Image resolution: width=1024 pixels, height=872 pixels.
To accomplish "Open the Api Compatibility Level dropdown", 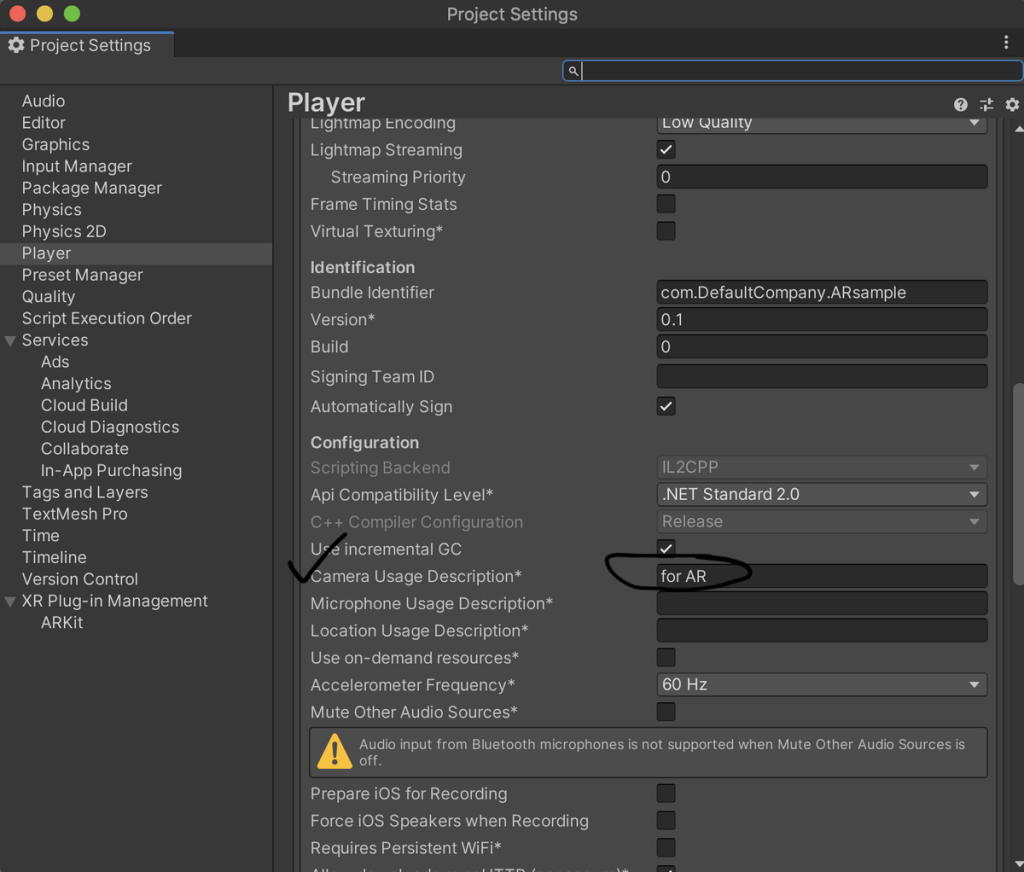I will pos(821,494).
